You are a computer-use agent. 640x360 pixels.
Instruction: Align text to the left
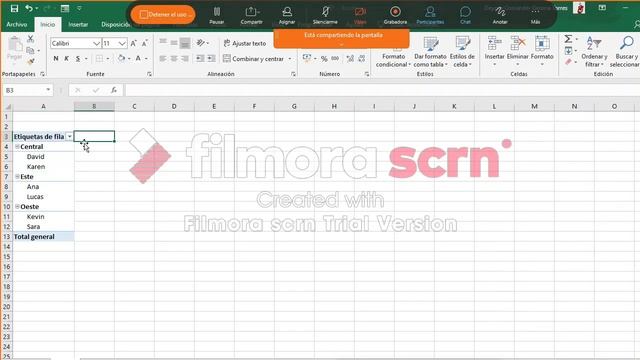[x=163, y=59]
